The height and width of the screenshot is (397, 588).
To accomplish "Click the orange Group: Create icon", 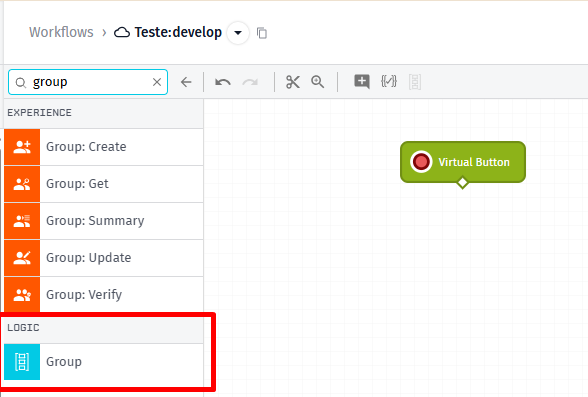I will click(x=22, y=147).
